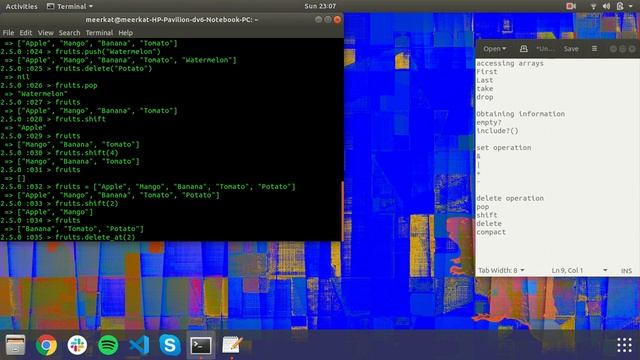The image size is (640, 360).
Task: Open Terminal menu in terminal window
Action: [99, 33]
